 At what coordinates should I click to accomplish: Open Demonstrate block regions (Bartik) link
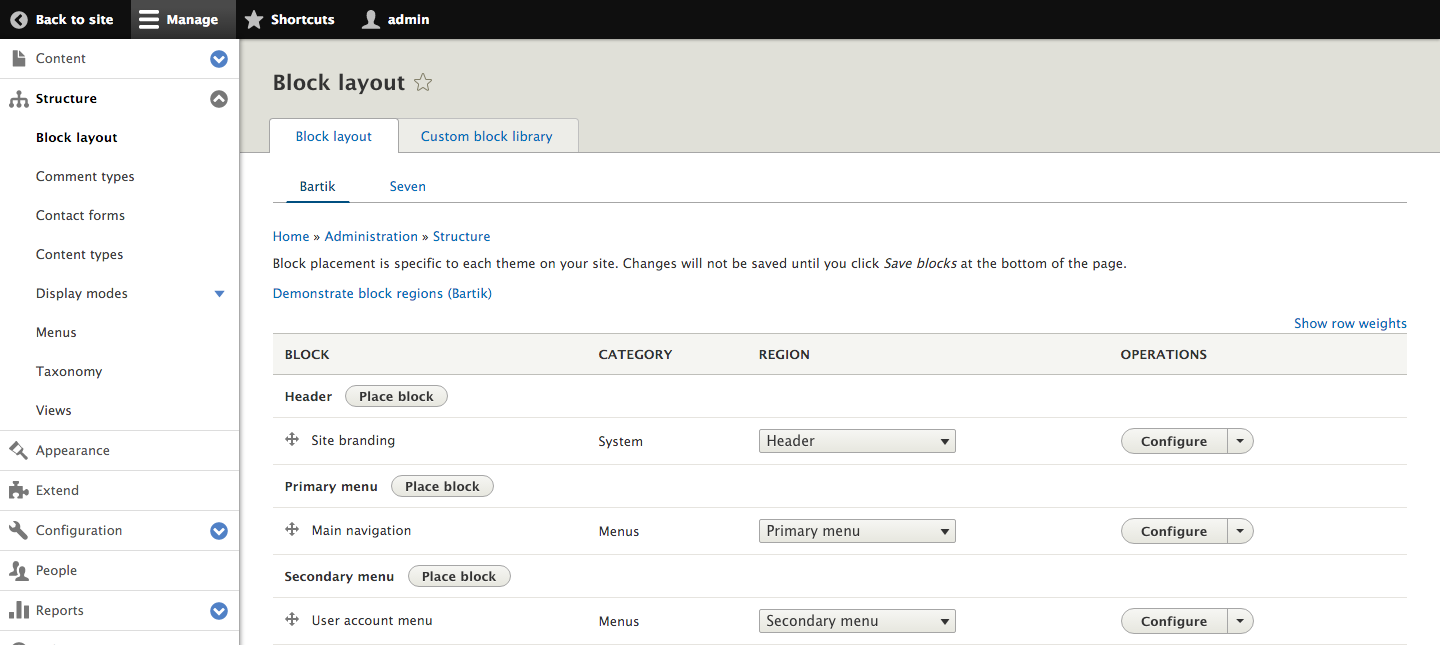point(382,293)
